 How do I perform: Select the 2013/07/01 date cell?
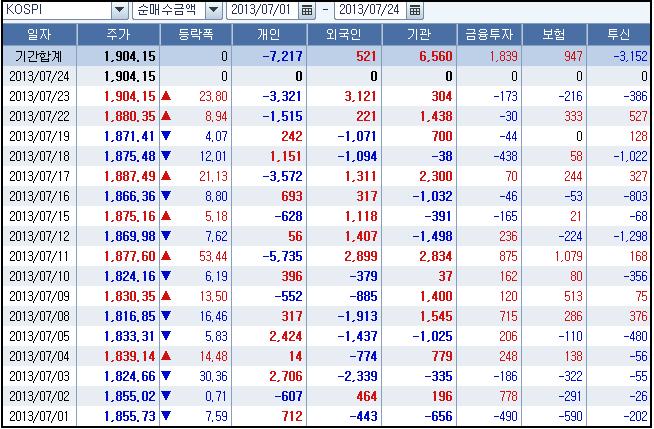(x=40, y=416)
